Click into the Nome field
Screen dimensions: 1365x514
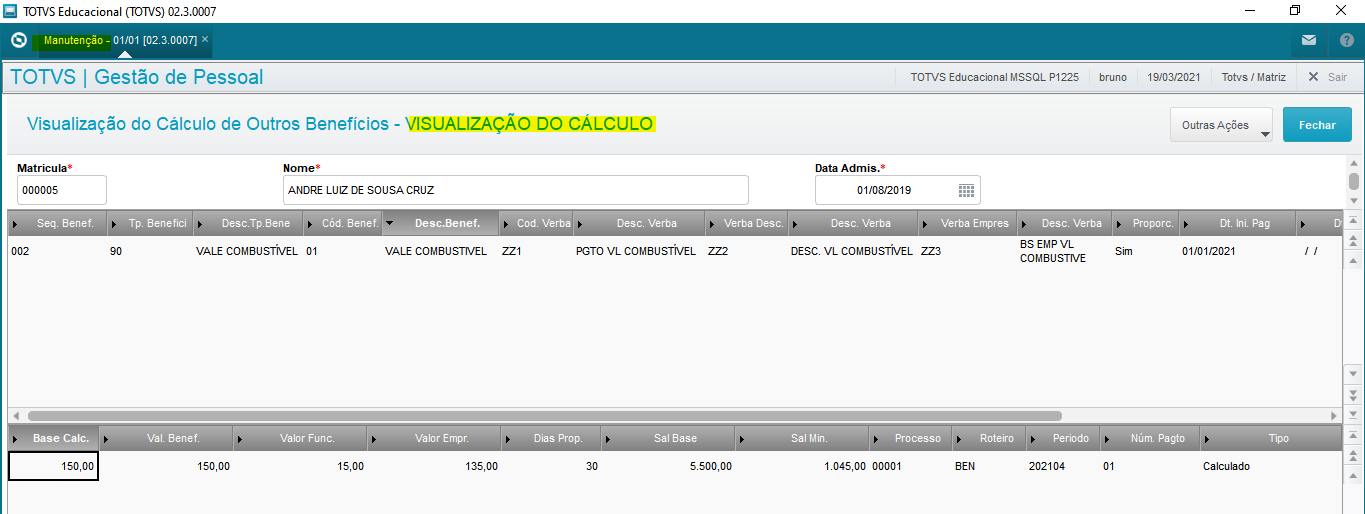click(x=516, y=190)
